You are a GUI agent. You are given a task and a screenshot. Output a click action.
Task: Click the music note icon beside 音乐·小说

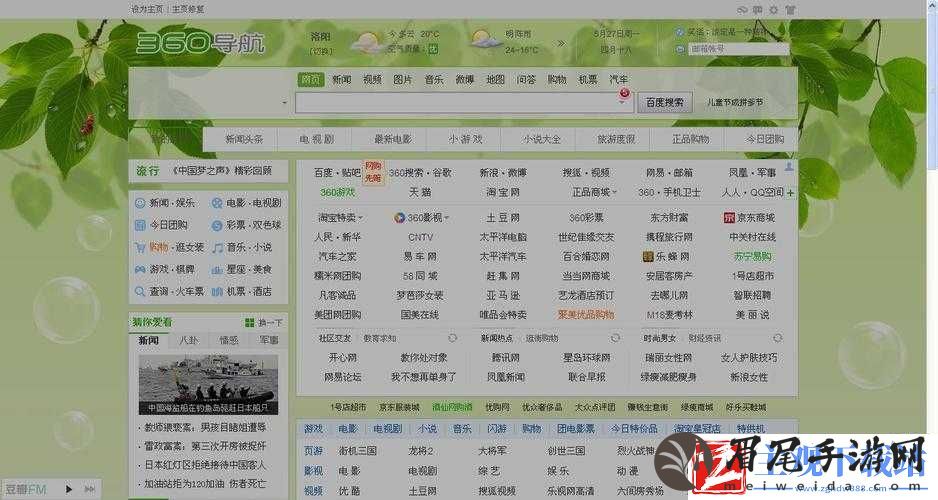point(217,248)
